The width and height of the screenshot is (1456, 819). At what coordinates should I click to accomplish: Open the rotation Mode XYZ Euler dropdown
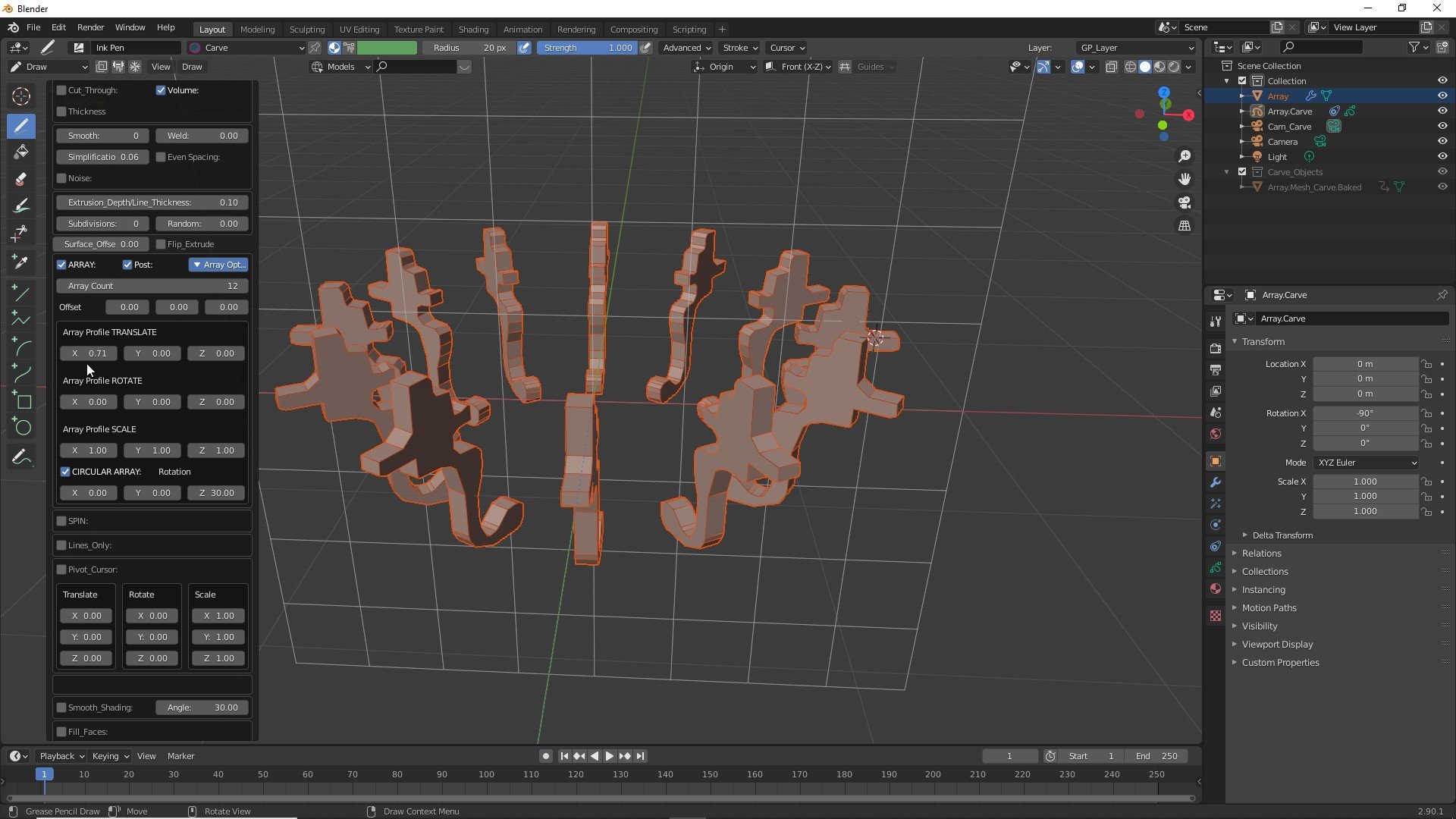[x=1367, y=463]
